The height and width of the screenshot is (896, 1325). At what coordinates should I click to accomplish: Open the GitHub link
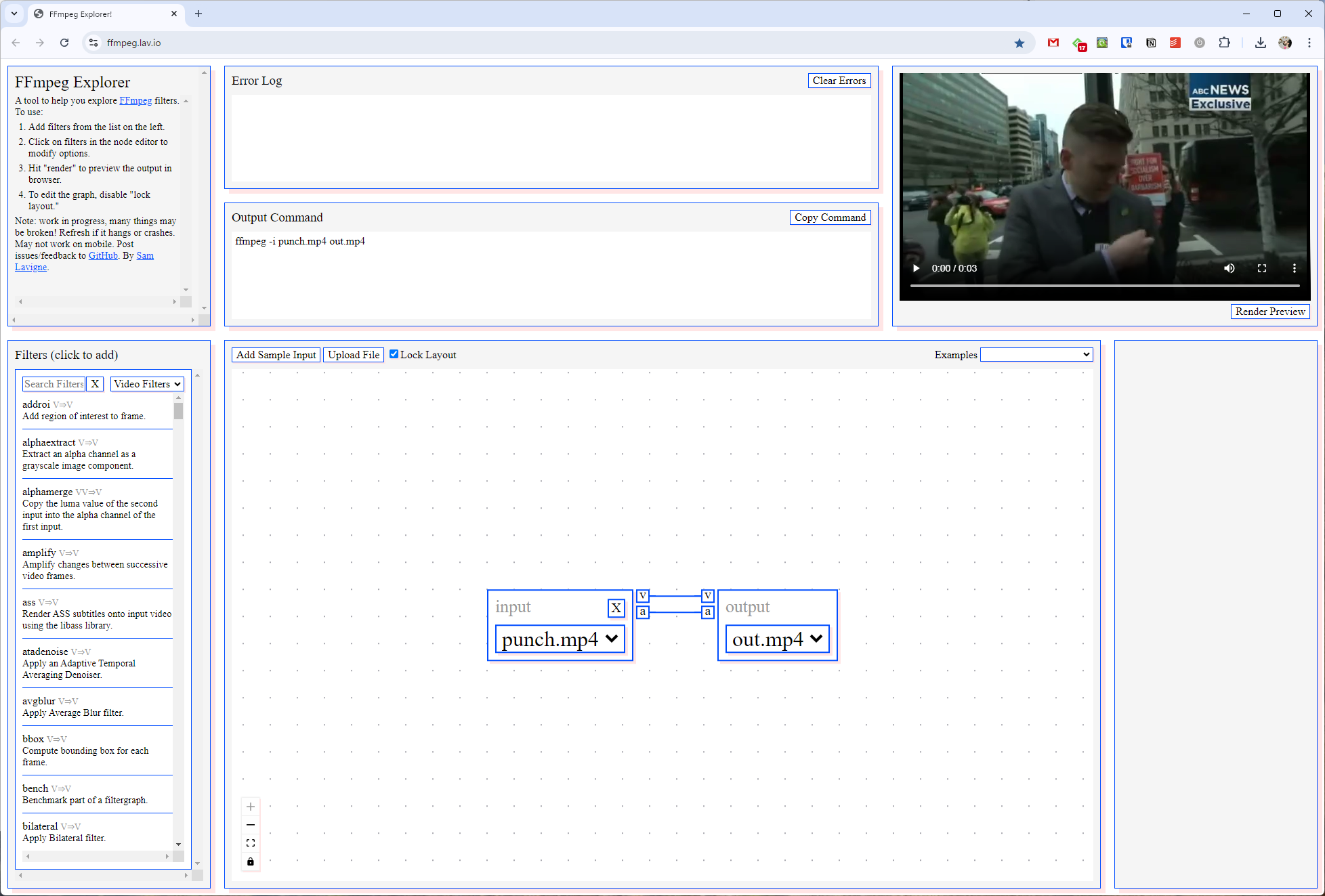(103, 255)
